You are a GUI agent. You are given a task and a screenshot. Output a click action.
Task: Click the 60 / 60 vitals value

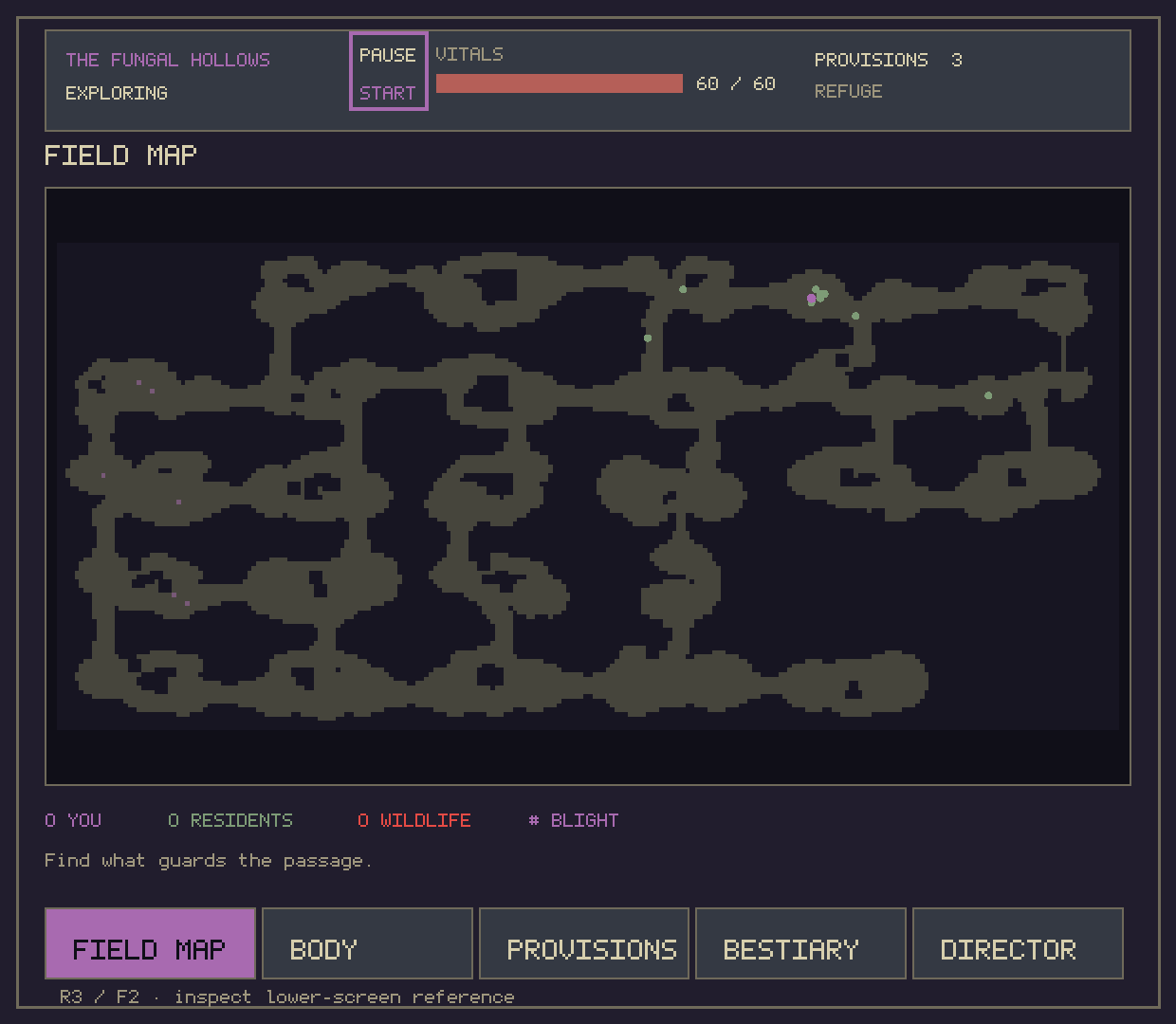pos(736,83)
